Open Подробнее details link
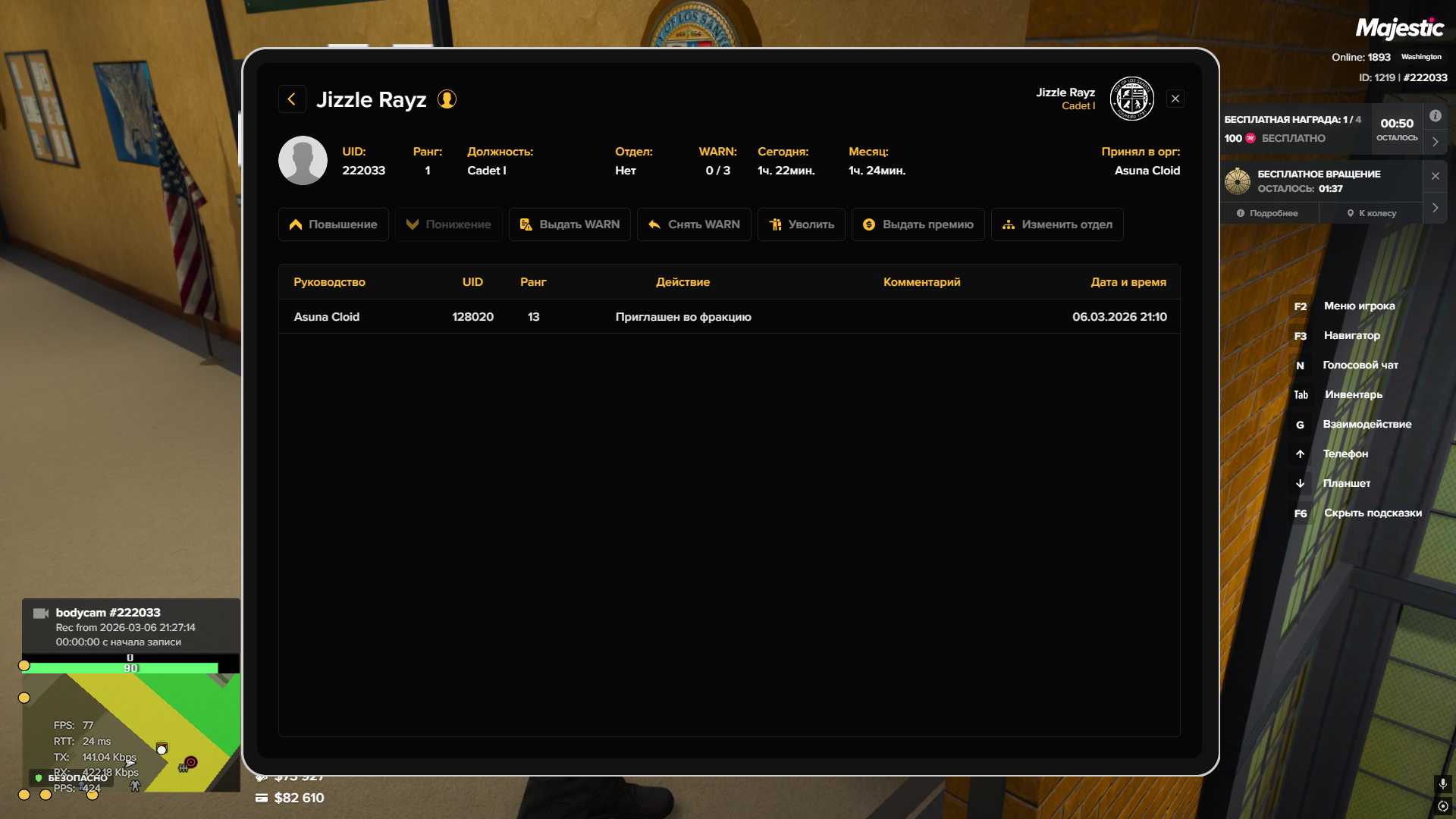This screenshot has height=819, width=1456. pos(1267,214)
